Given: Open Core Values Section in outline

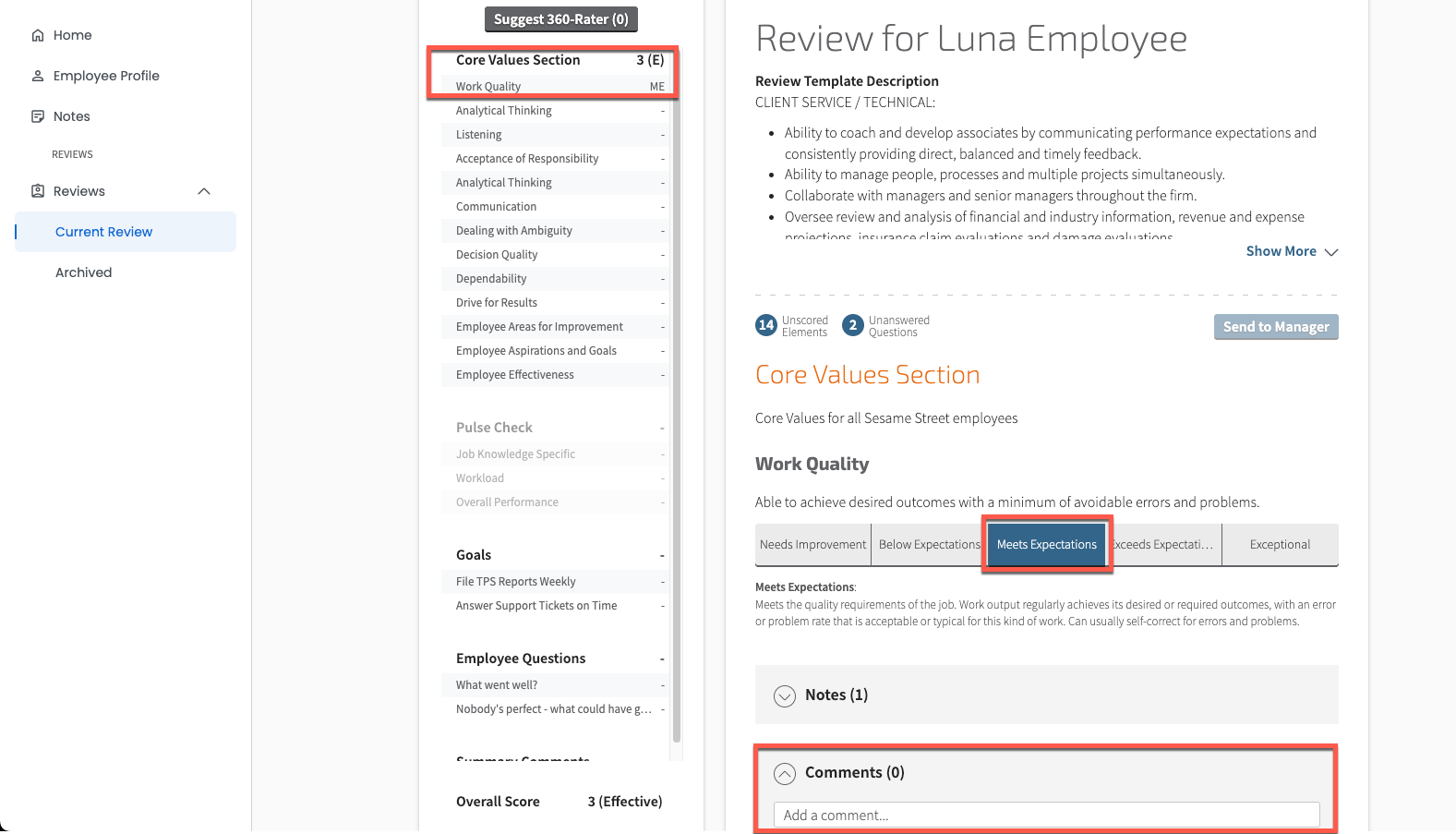Looking at the screenshot, I should click(x=554, y=60).
